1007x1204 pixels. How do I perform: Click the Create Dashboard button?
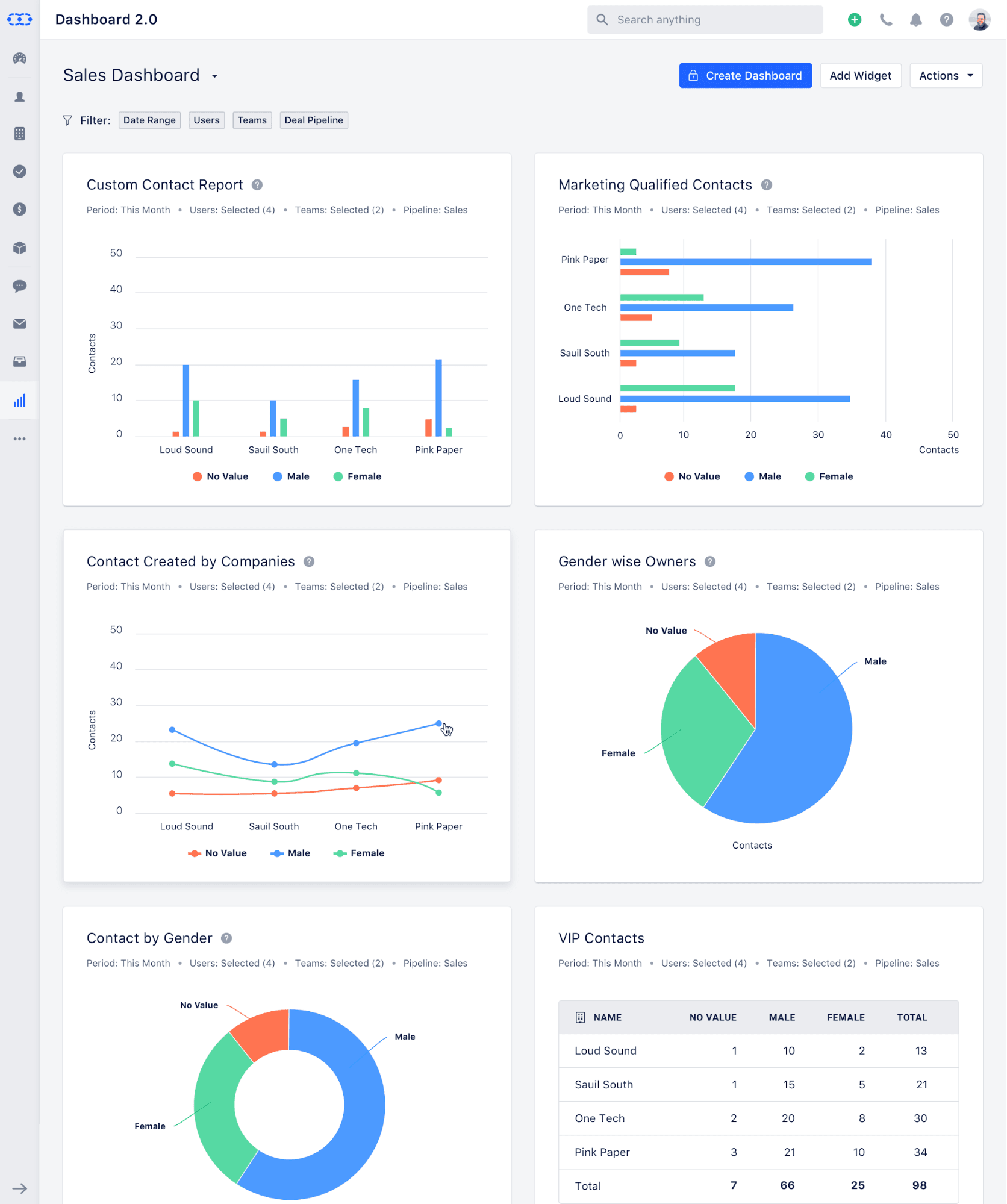click(745, 75)
